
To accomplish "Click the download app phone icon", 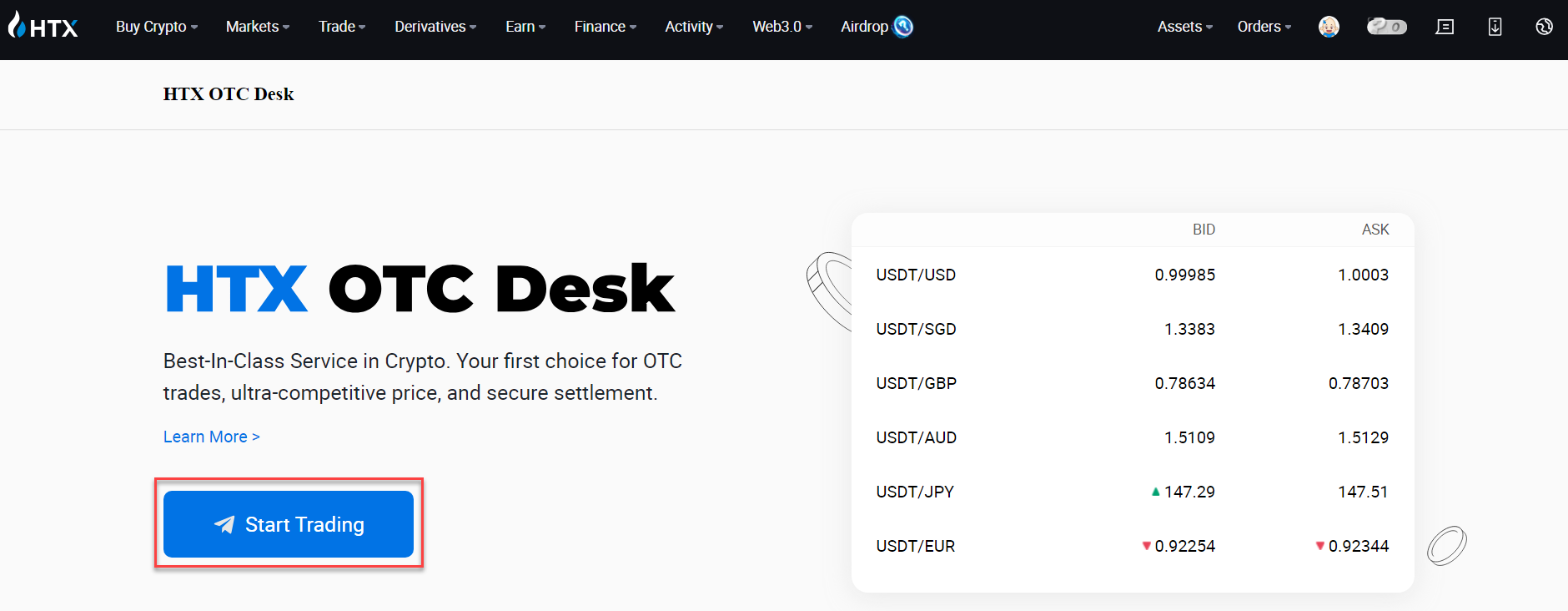I will pos(1495,27).
